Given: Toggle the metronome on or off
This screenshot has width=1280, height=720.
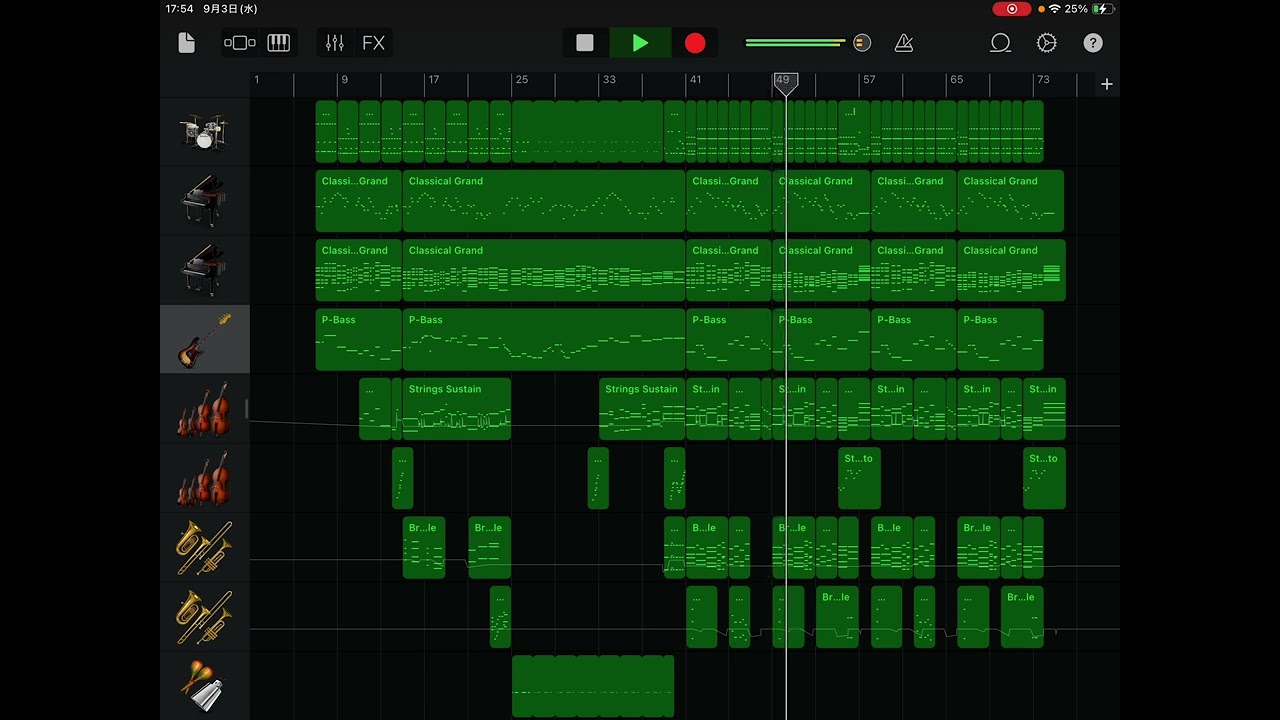Looking at the screenshot, I should click(x=904, y=43).
